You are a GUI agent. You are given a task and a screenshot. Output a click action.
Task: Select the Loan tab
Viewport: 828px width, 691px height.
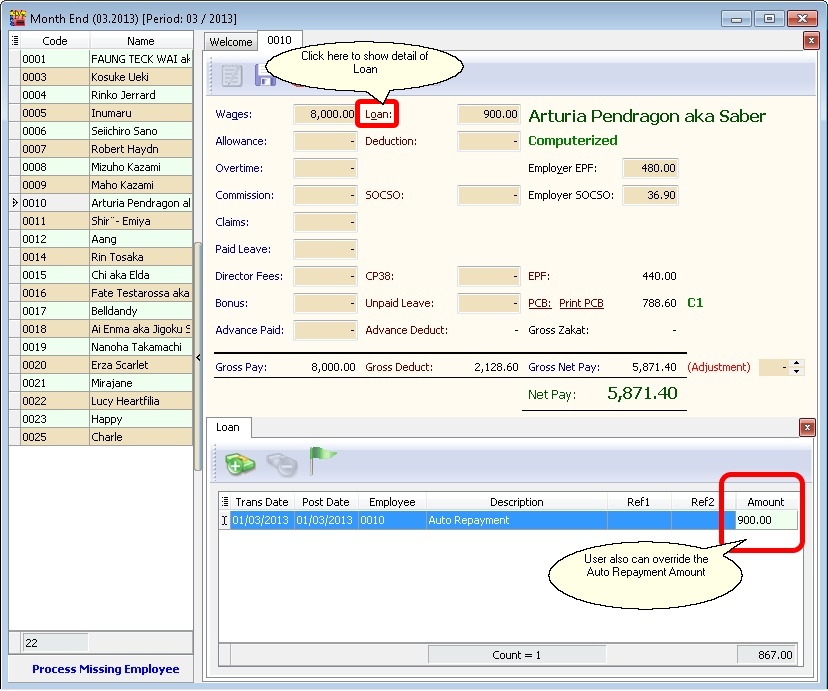(x=228, y=427)
